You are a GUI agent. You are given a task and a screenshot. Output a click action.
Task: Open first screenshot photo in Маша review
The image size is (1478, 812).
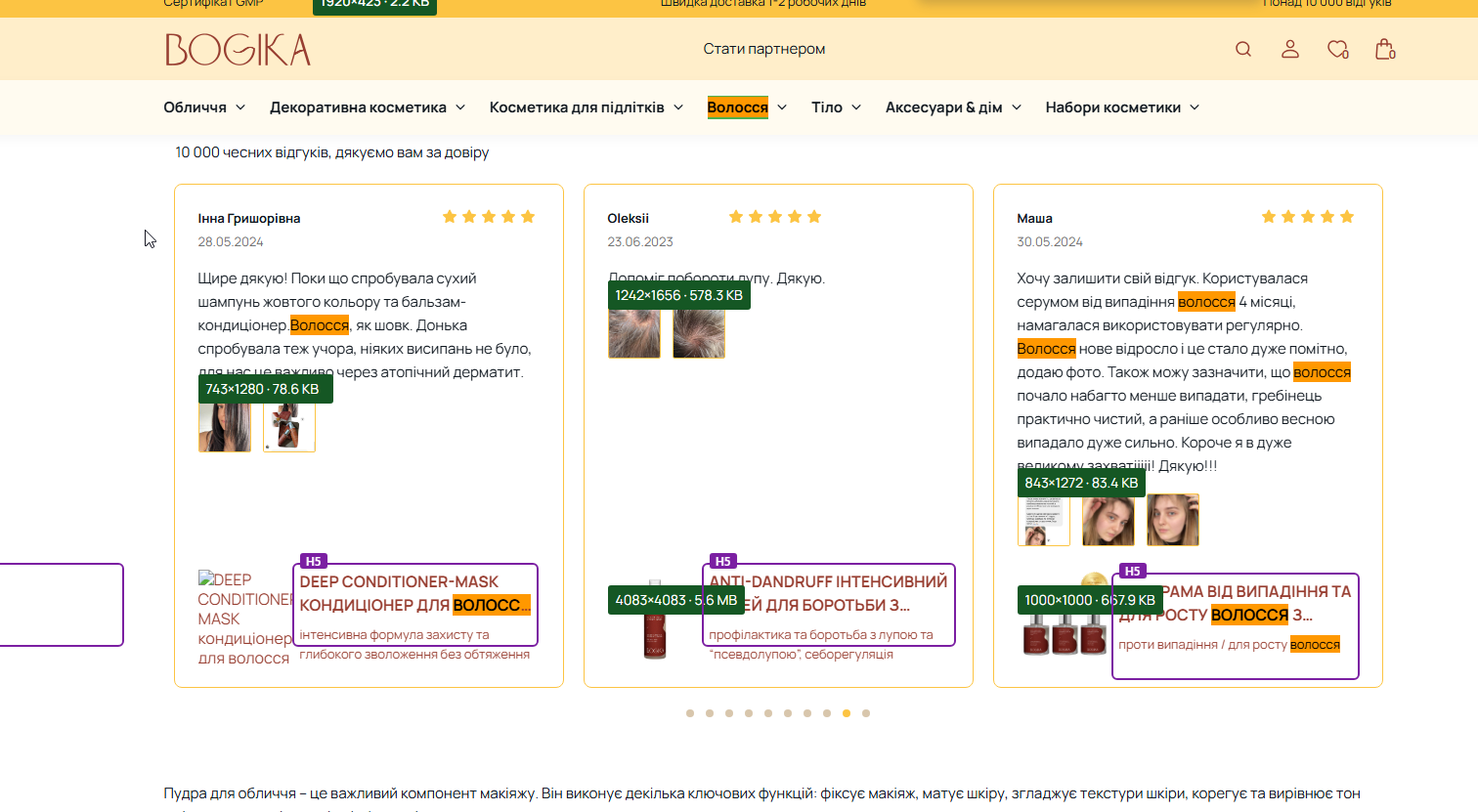tap(1044, 521)
